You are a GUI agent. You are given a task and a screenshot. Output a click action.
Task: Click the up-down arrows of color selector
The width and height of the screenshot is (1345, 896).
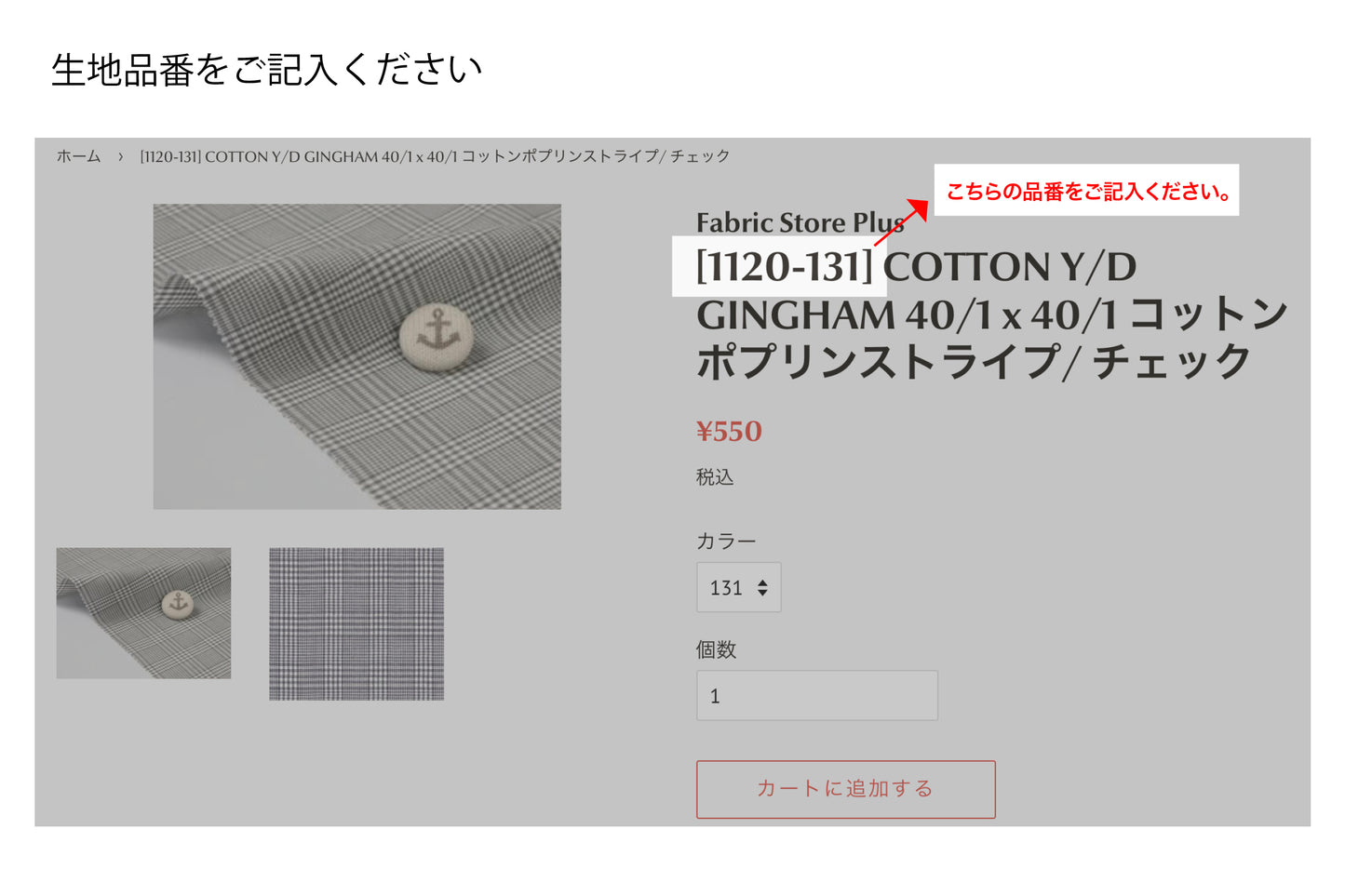click(762, 588)
